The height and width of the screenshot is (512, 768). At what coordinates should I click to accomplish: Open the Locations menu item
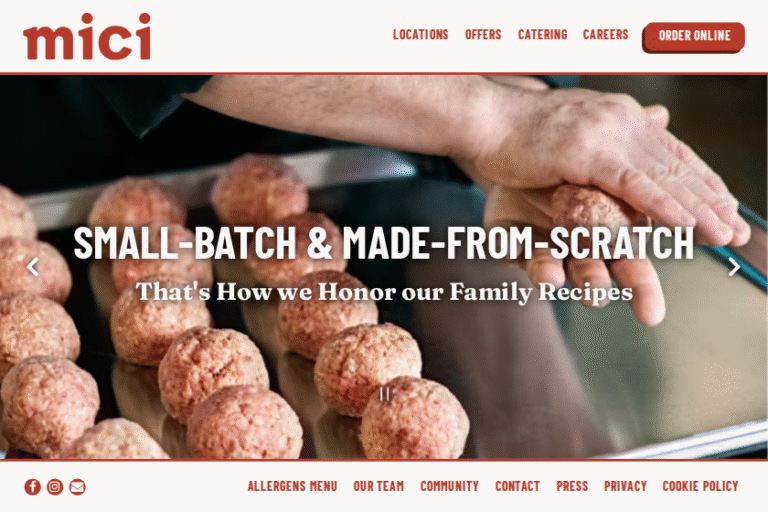point(421,35)
